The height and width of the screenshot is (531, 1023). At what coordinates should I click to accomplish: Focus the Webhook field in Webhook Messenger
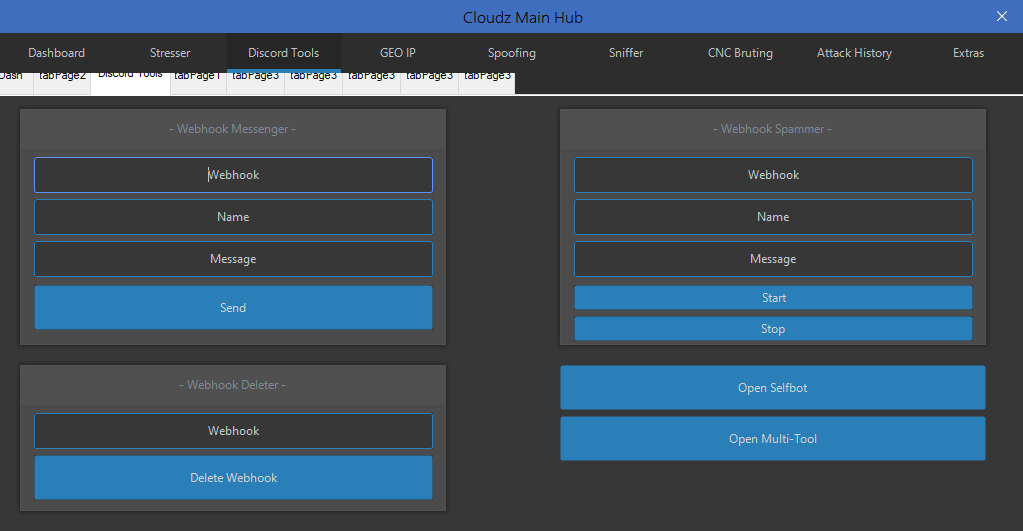(234, 175)
